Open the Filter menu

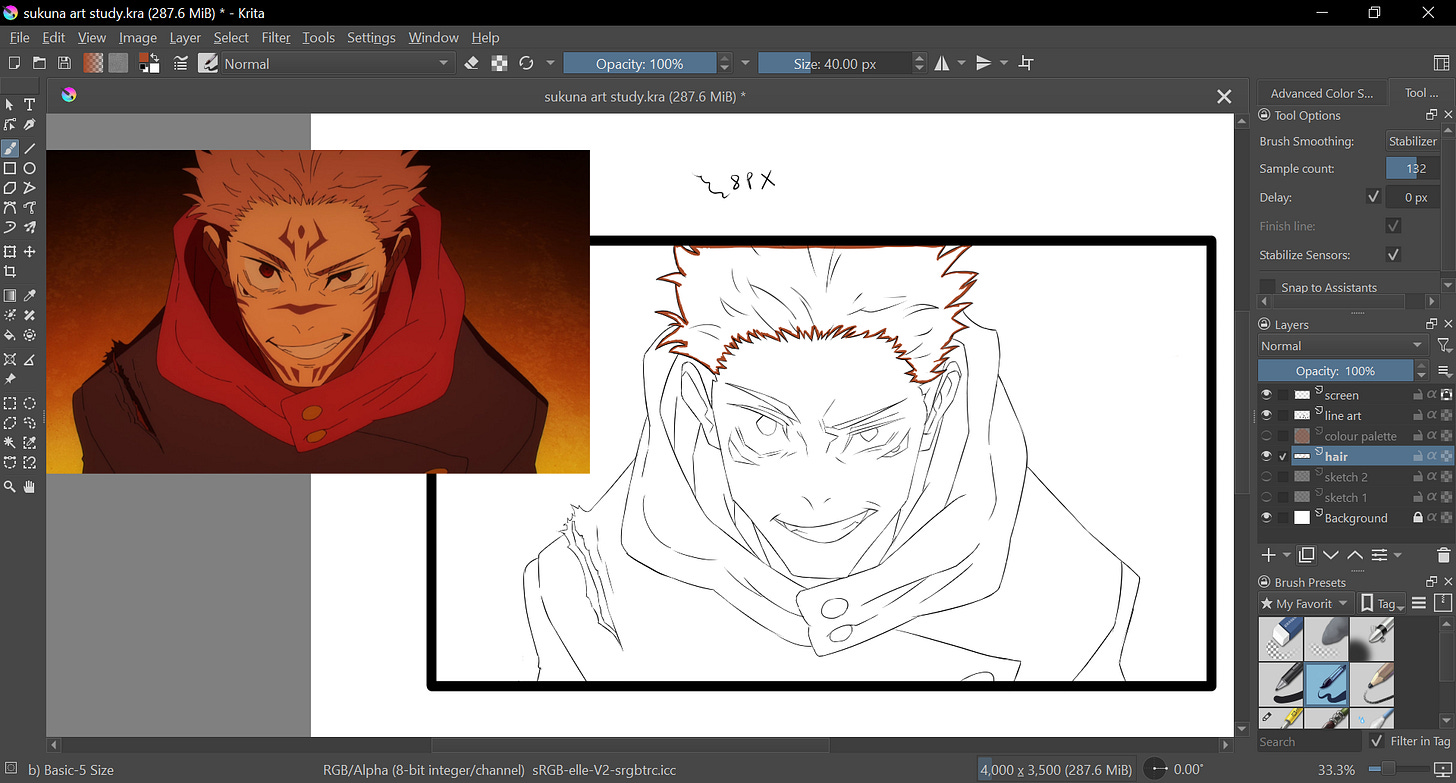(x=276, y=37)
